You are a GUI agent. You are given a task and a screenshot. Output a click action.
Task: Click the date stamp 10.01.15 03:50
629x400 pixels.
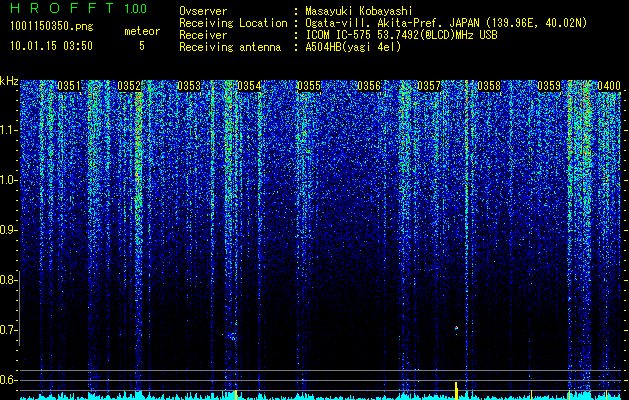click(x=51, y=46)
